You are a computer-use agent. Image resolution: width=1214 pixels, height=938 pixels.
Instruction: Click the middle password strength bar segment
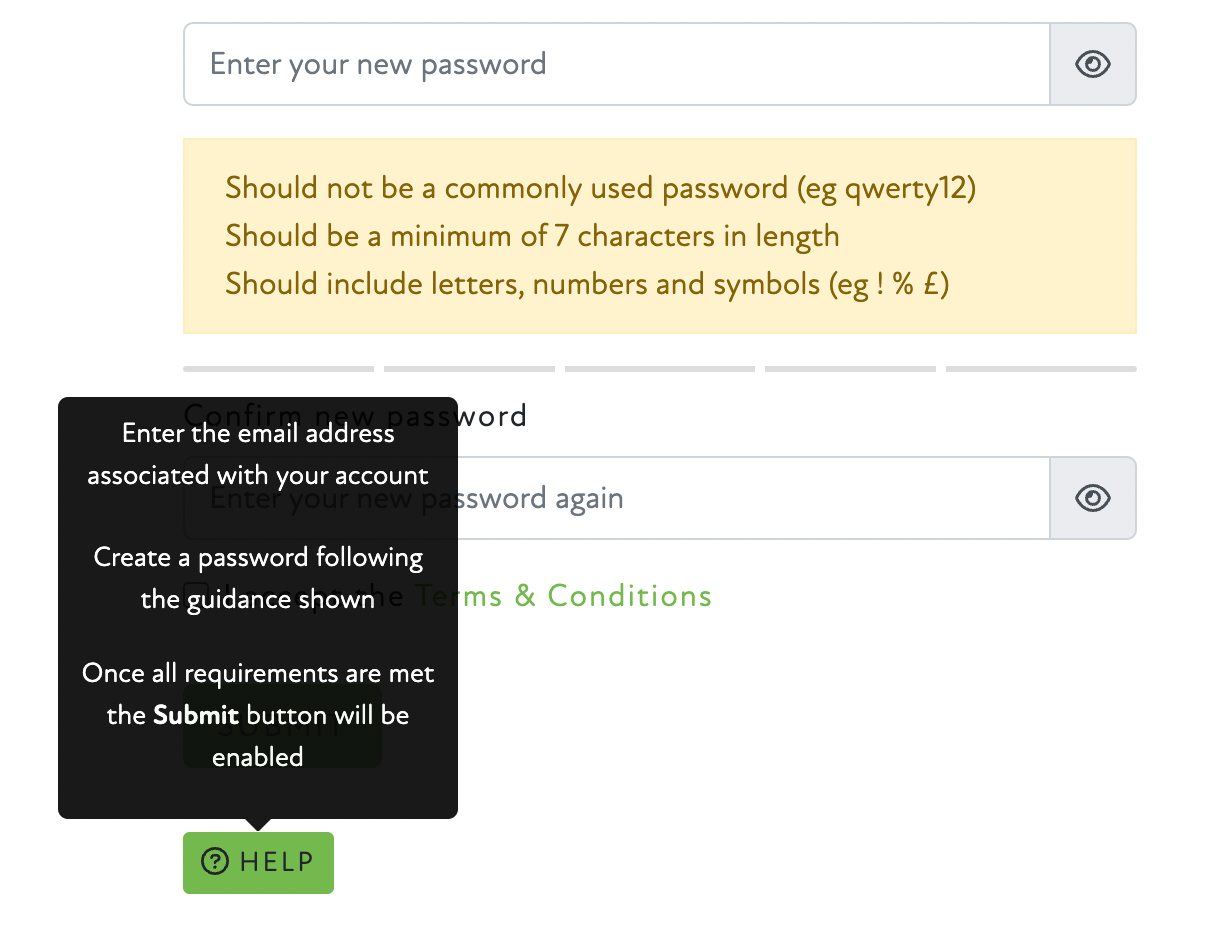pos(659,369)
